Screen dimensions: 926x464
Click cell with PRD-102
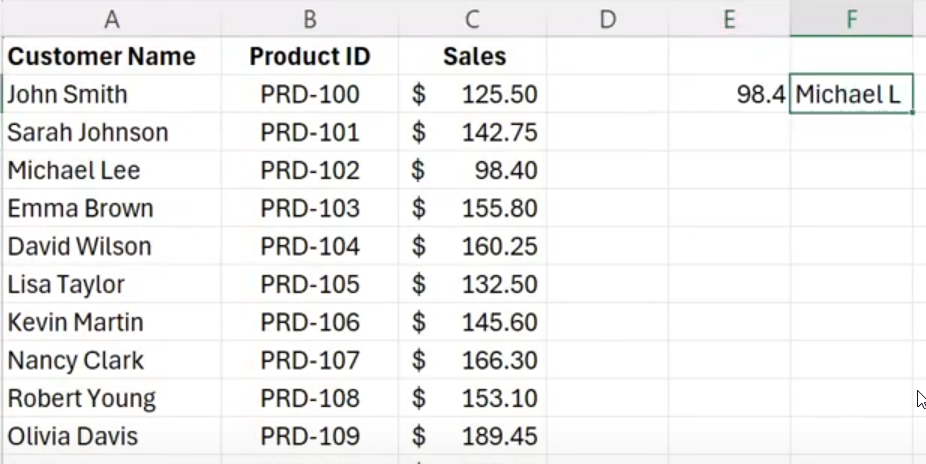coord(309,171)
